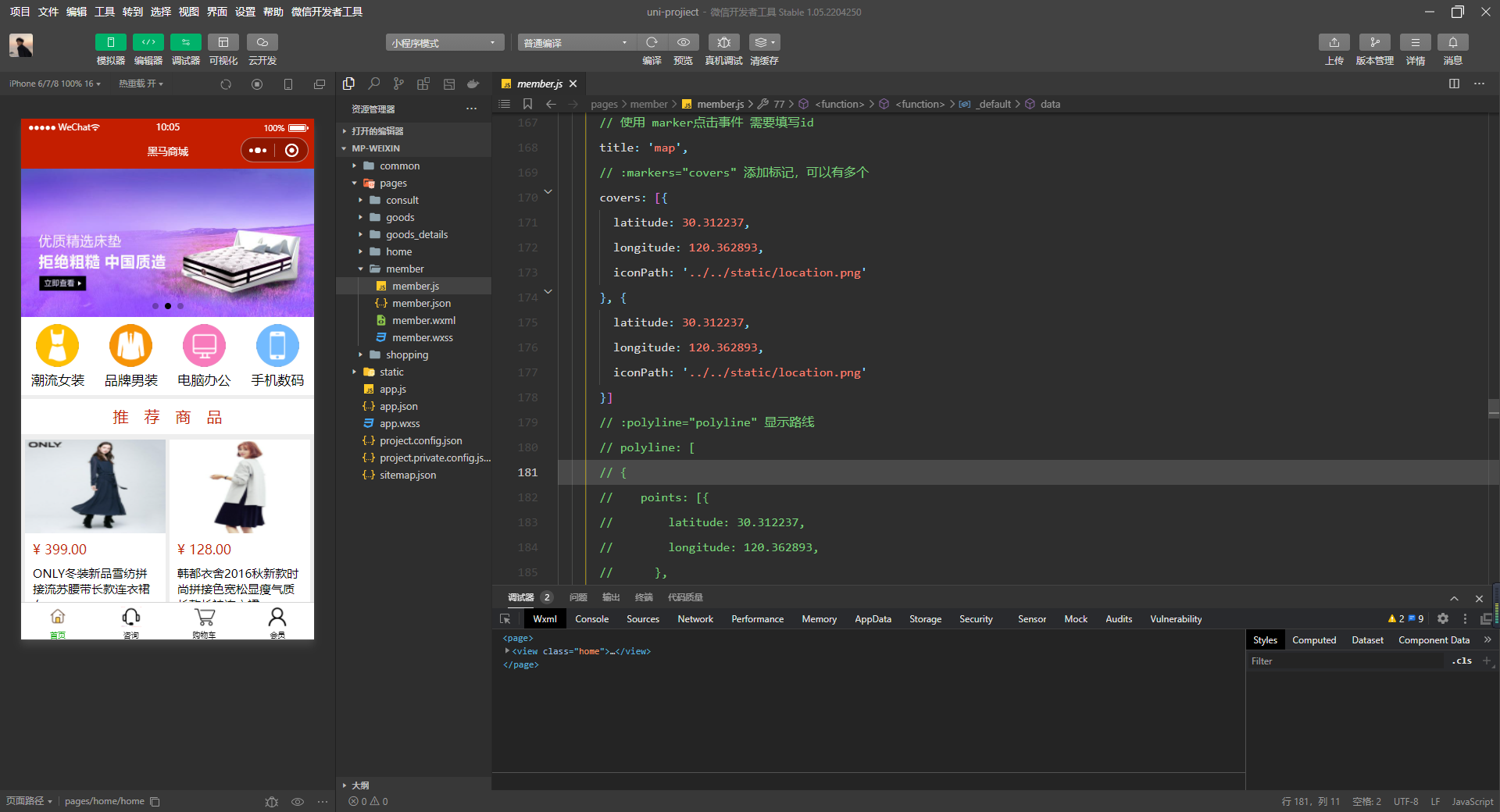Click the compile refresh icon
This screenshot has width=1500, height=812.
click(x=652, y=42)
